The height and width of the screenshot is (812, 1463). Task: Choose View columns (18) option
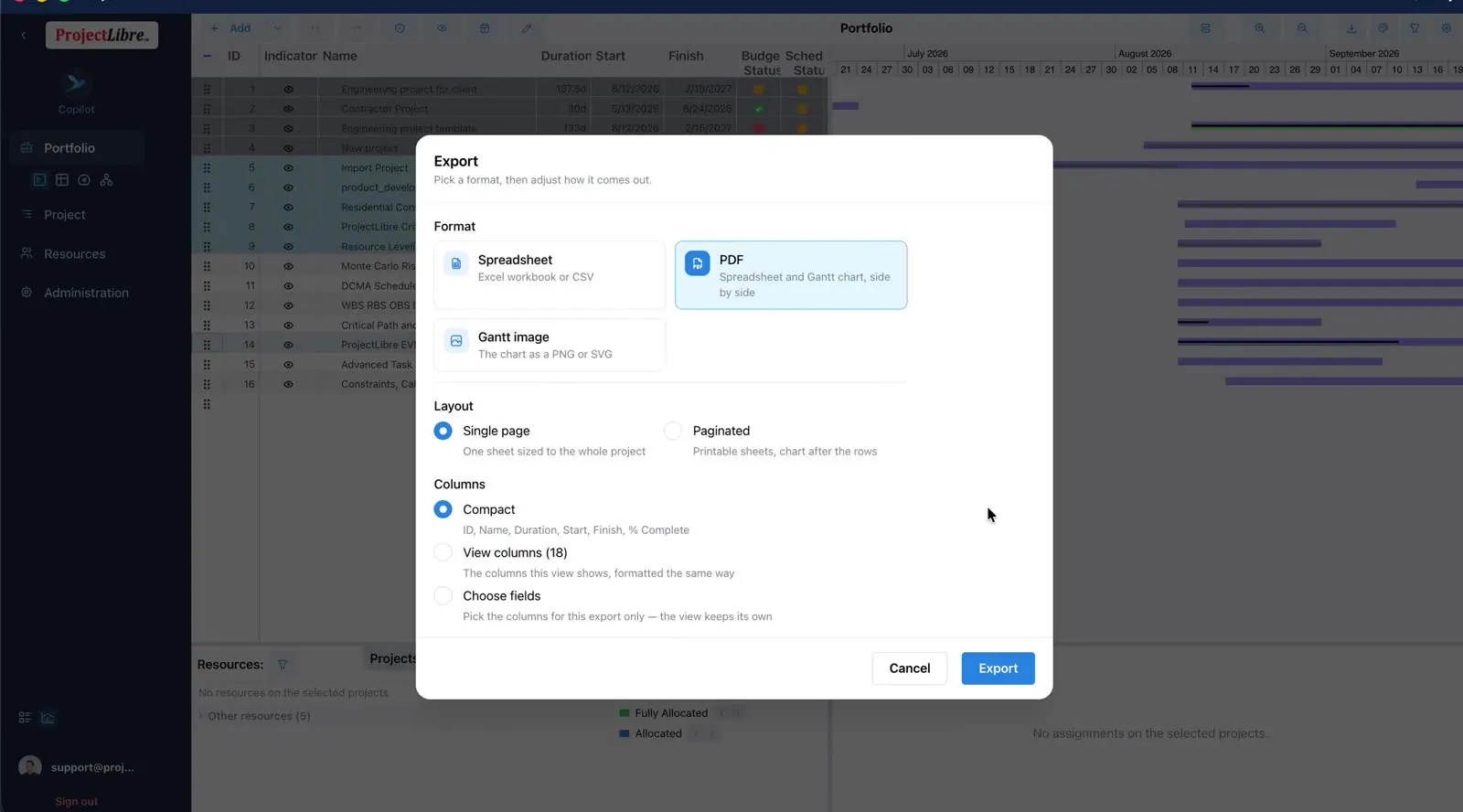[x=443, y=552]
